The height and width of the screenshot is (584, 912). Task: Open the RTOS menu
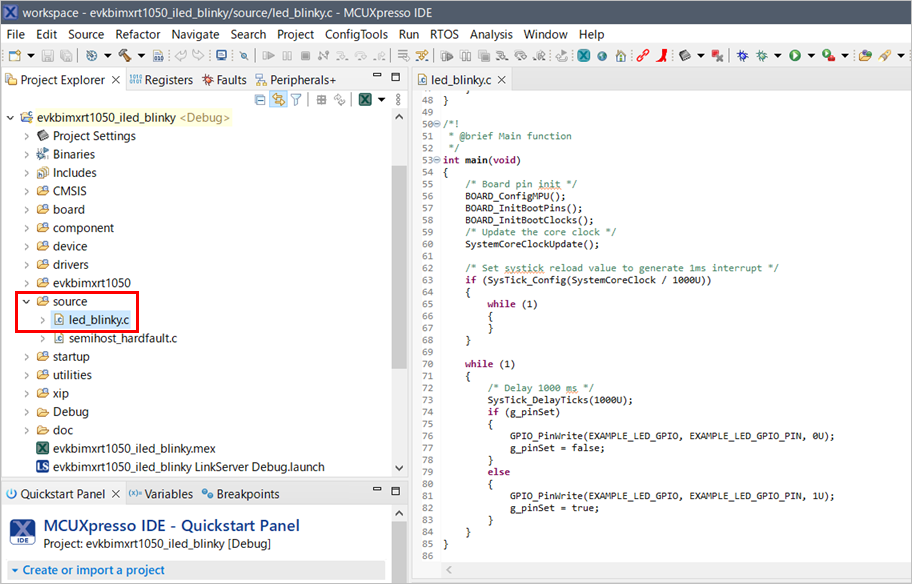(x=444, y=34)
